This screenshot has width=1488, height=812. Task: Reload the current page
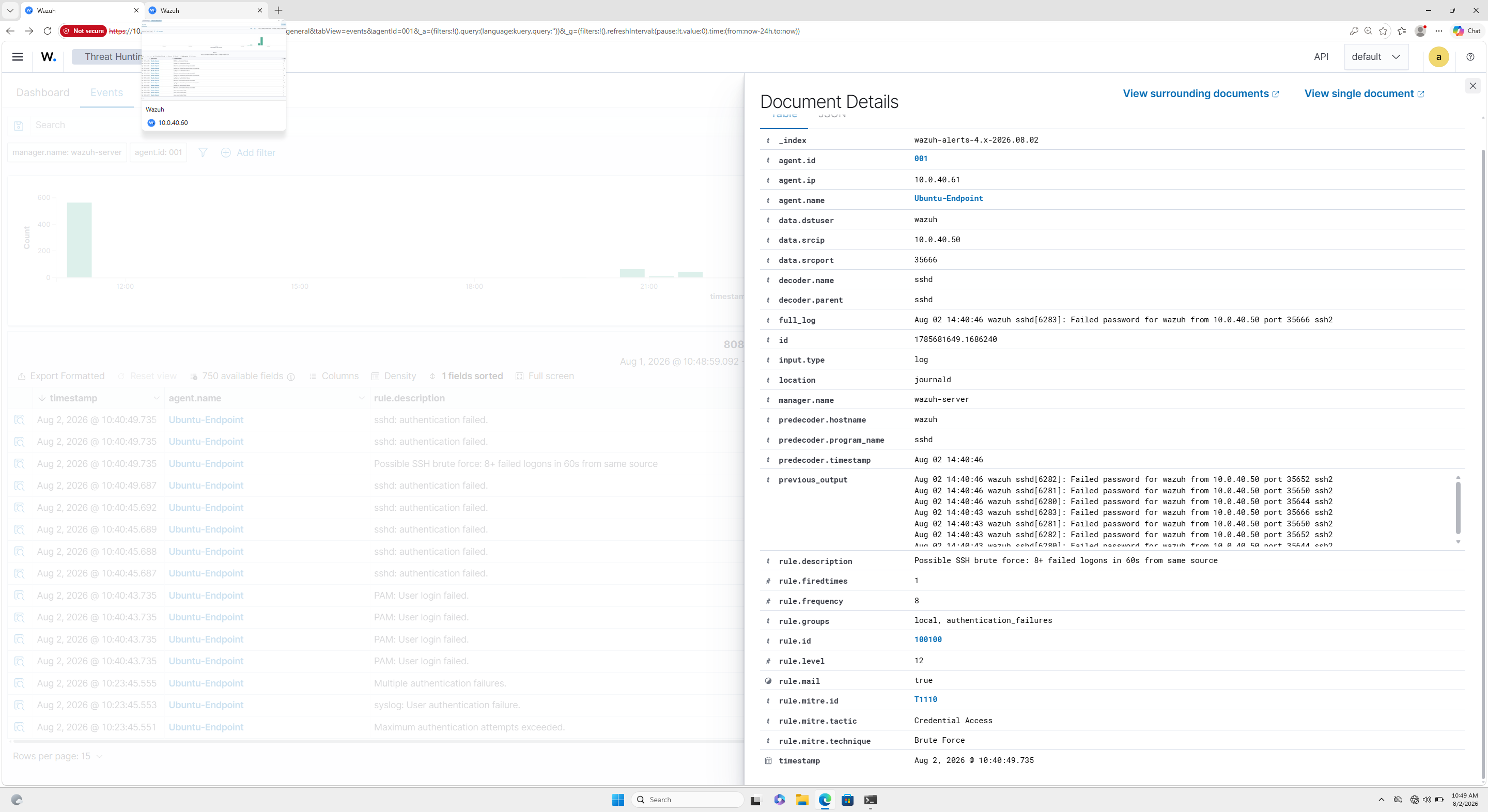48,31
